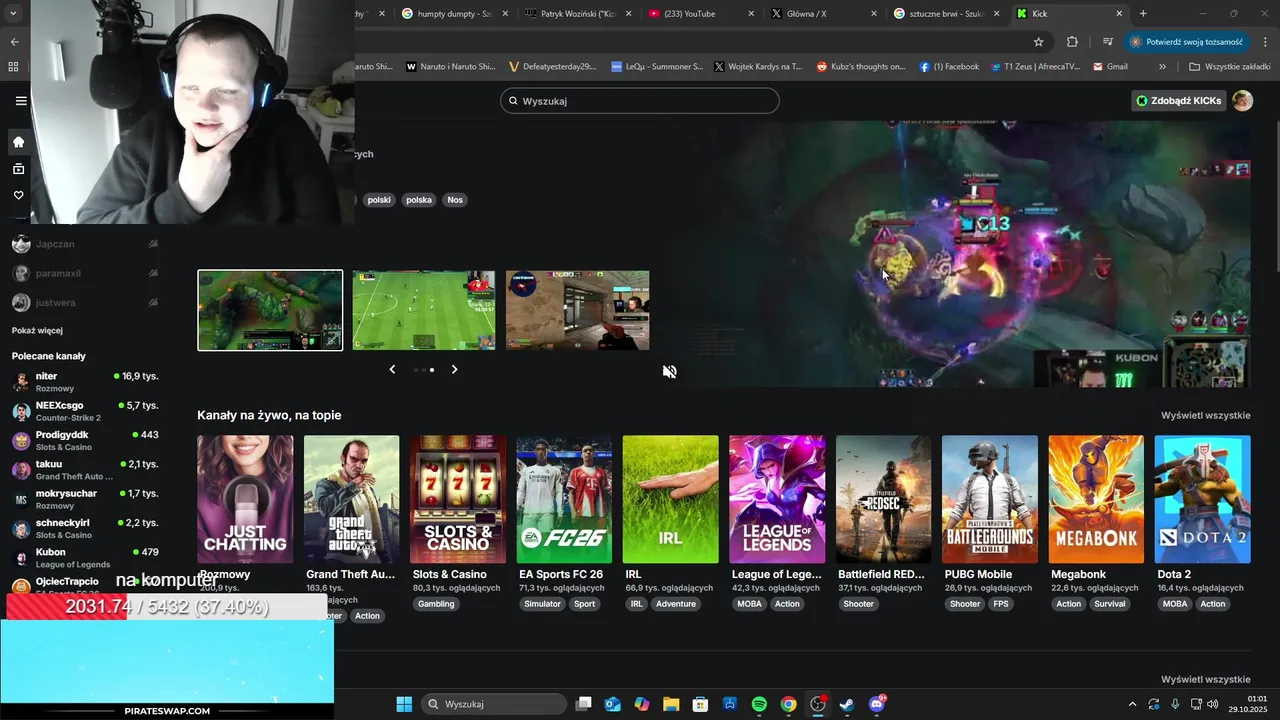Open the microphone tray icon
1280x720 pixels.
click(x=1175, y=704)
